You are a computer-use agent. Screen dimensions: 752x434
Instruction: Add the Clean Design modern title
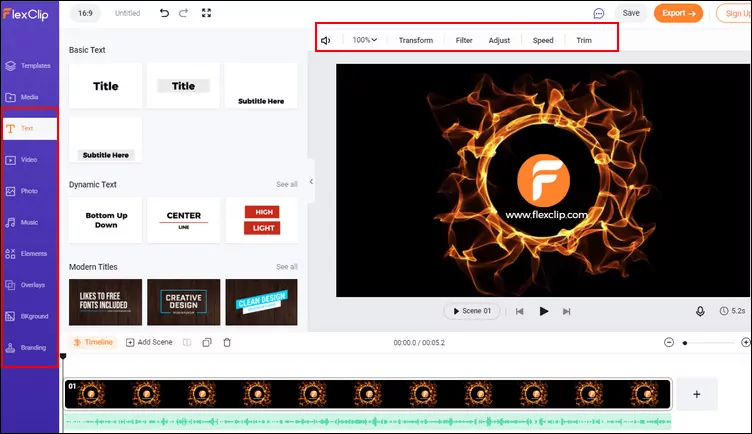tap(261, 302)
